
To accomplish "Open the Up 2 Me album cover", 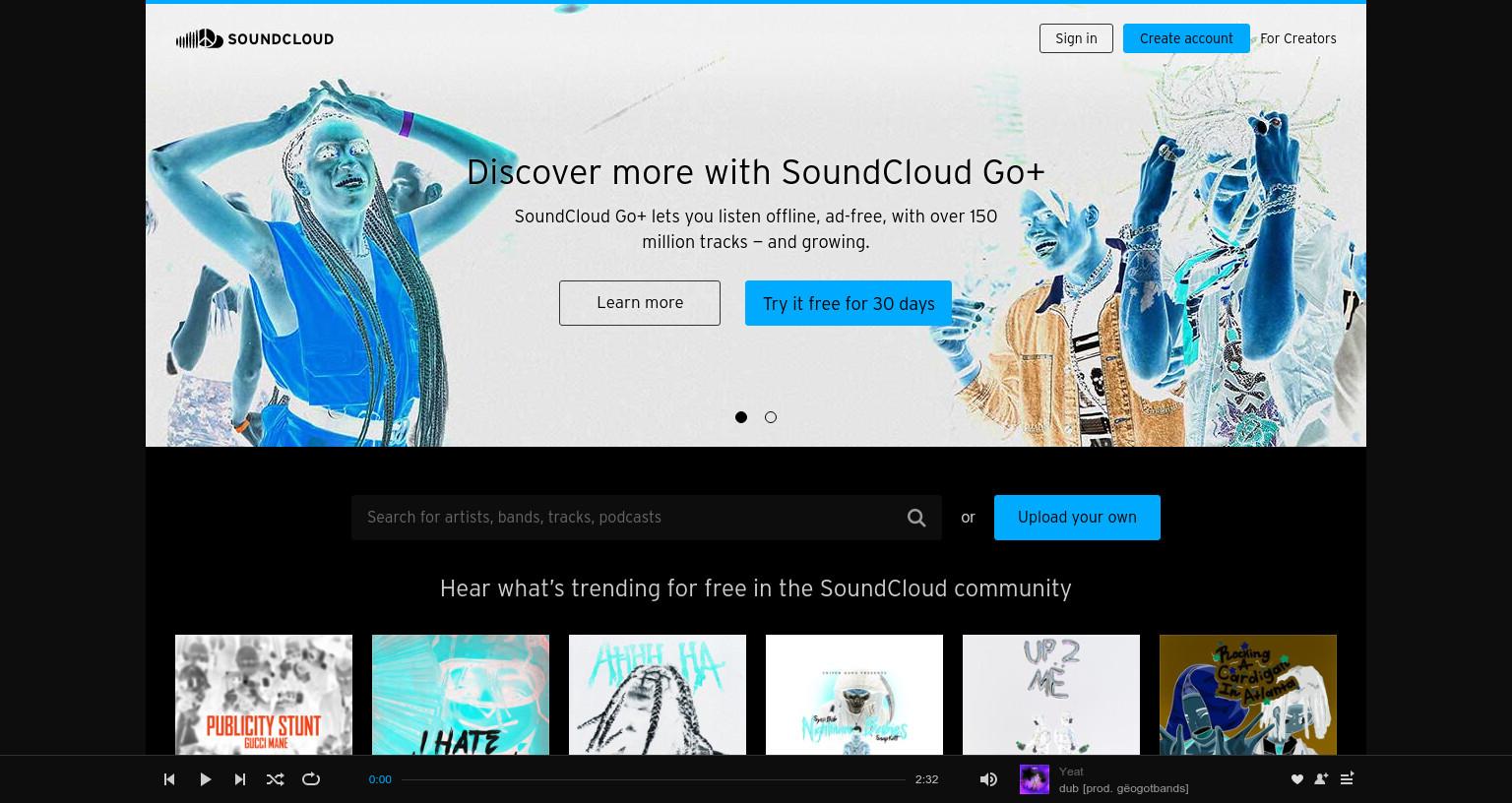I will [1051, 695].
